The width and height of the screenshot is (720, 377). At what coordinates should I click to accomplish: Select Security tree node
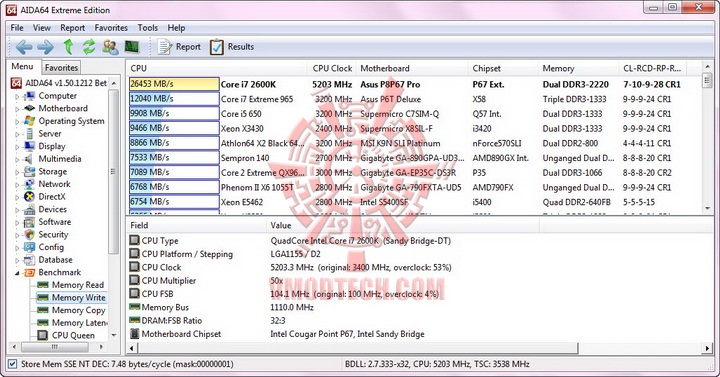53,235
